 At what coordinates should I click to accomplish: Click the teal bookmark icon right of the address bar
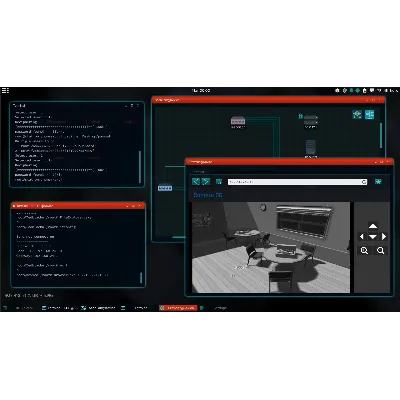click(x=378, y=182)
